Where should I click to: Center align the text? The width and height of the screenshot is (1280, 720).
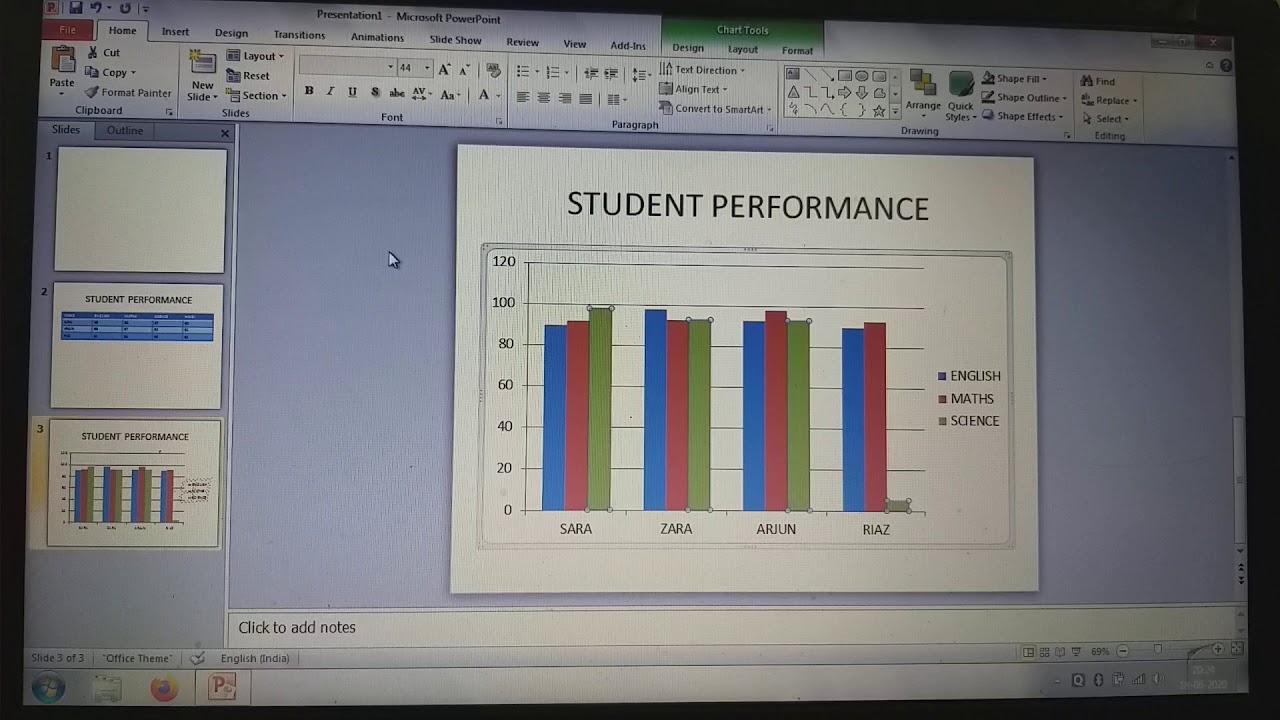[x=544, y=98]
